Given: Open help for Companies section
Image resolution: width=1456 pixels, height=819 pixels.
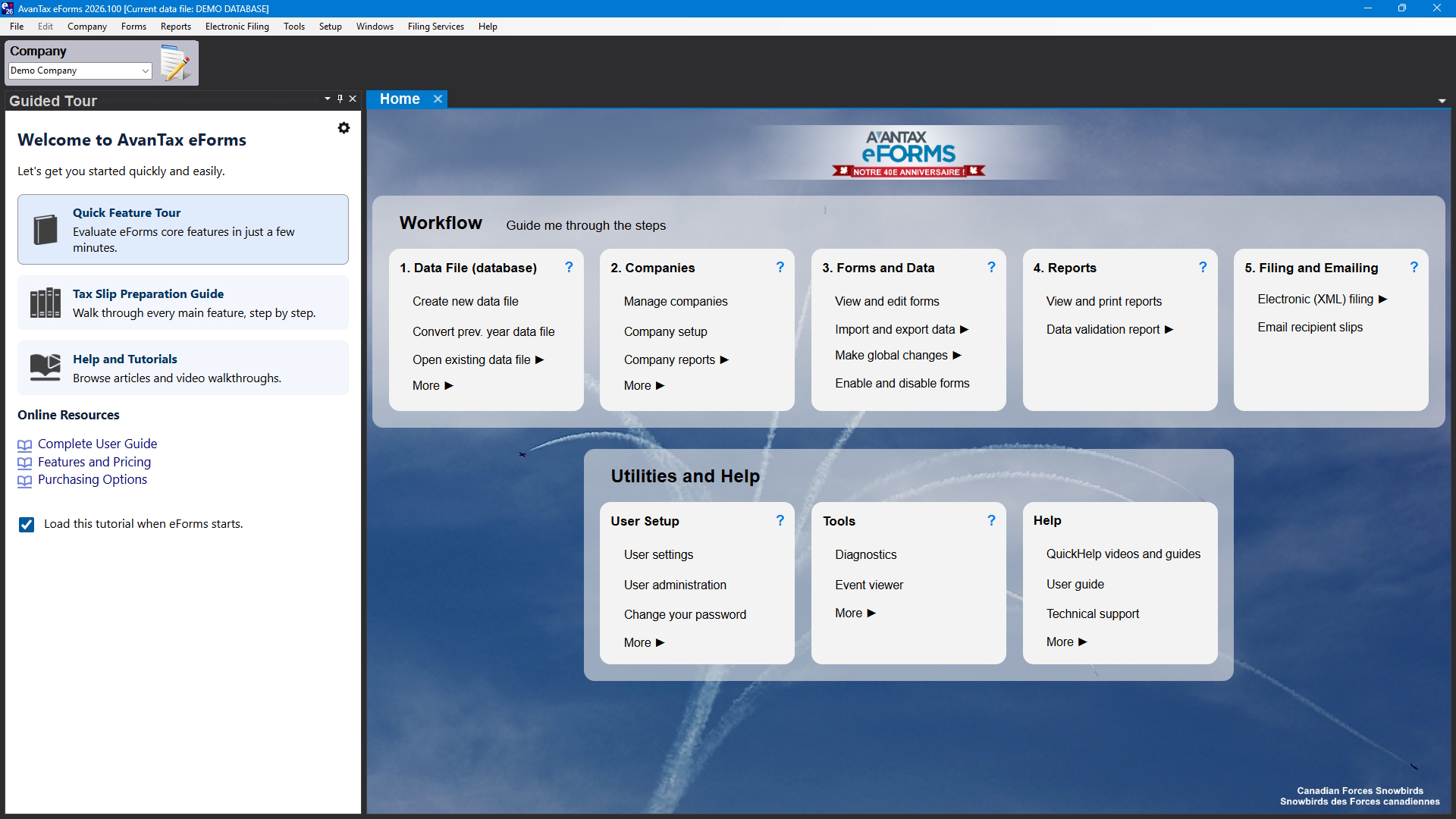Looking at the screenshot, I should [780, 267].
